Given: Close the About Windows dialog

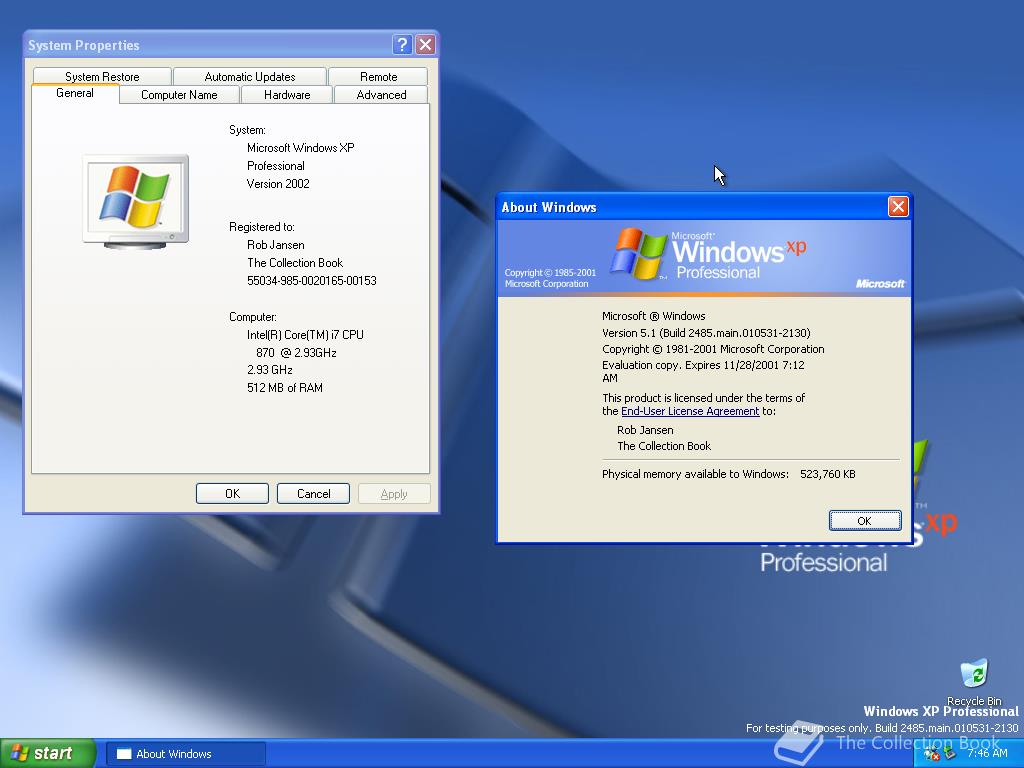Looking at the screenshot, I should (898, 207).
